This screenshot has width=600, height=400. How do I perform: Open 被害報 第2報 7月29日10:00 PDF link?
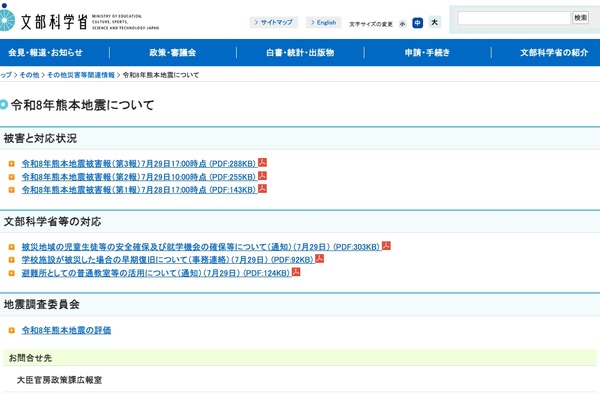tap(139, 177)
